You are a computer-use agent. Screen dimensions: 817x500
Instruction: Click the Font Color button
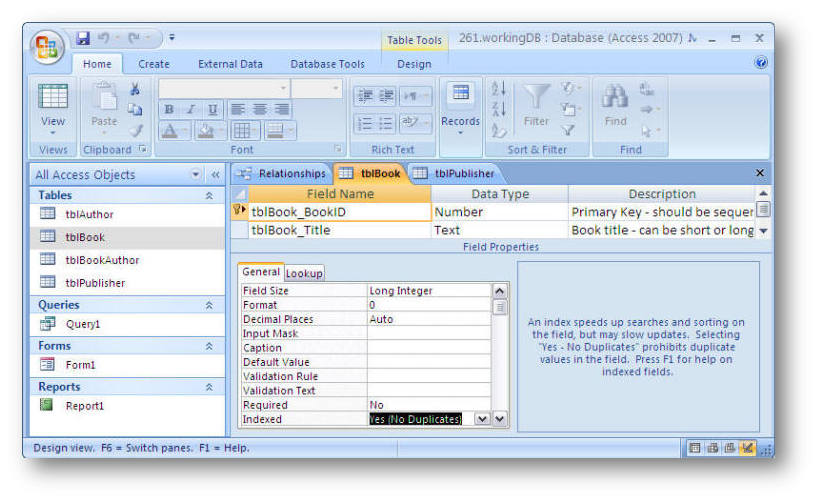(169, 131)
